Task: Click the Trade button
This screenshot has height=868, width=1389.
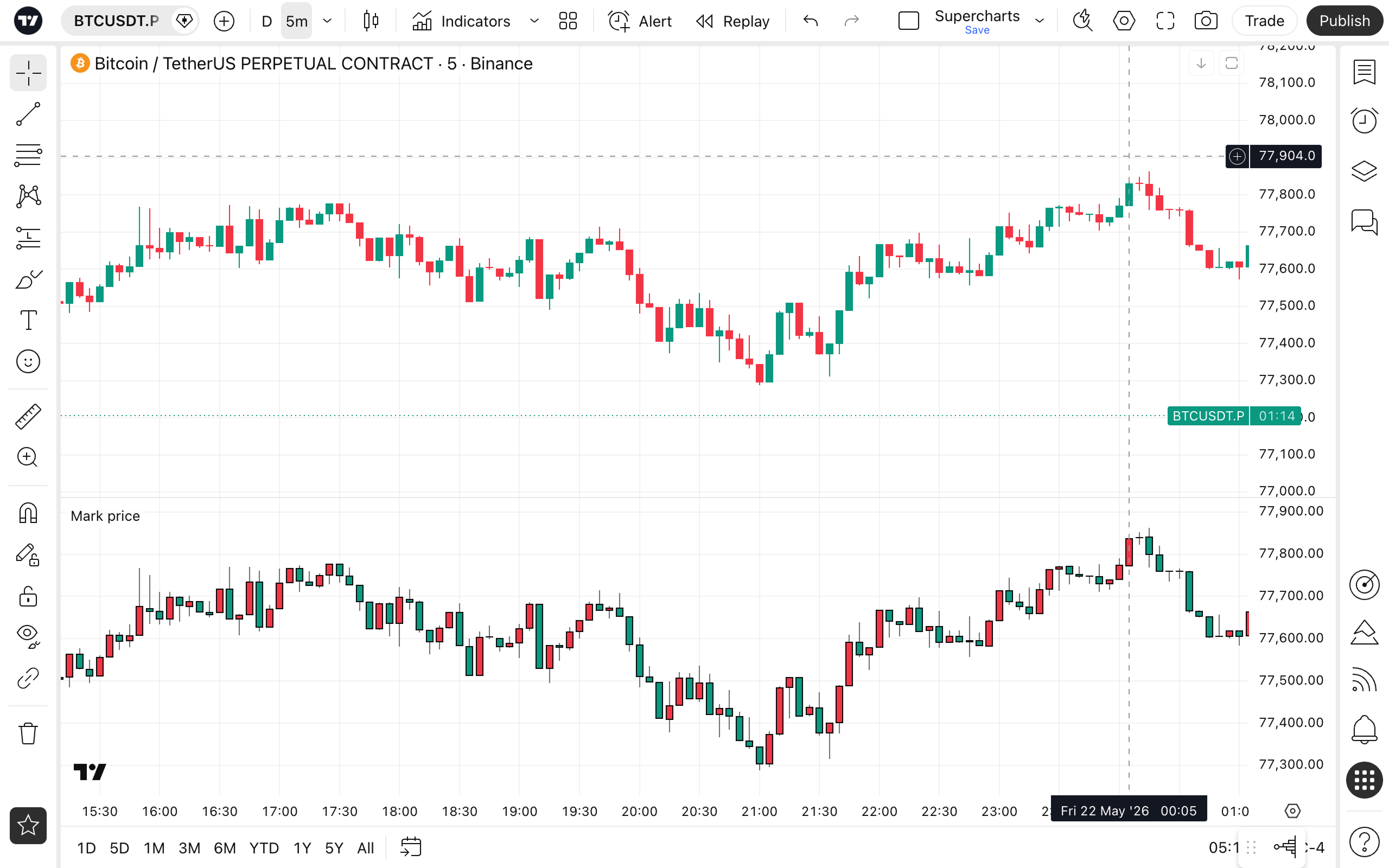Action: point(1264,21)
